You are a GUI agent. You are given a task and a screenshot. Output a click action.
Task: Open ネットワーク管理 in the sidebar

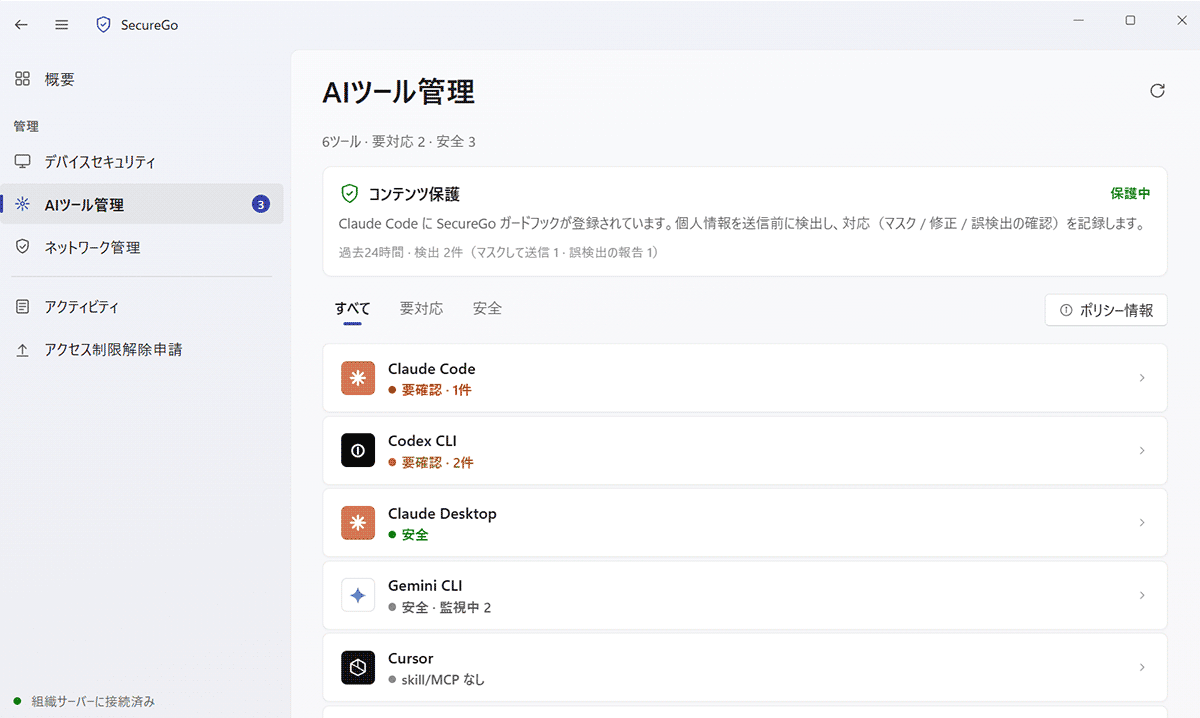142,247
